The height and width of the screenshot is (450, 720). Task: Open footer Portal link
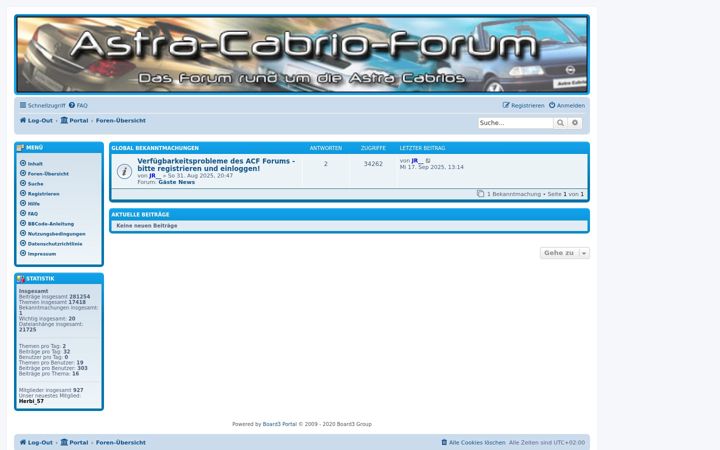[x=74, y=443]
